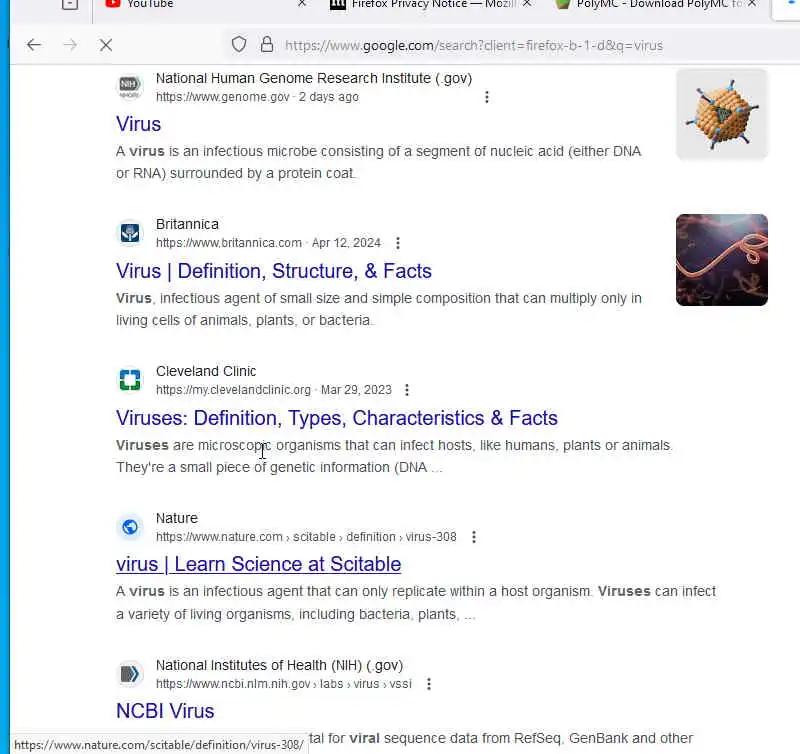Open the 'NCBI Virus' result link

(x=165, y=711)
